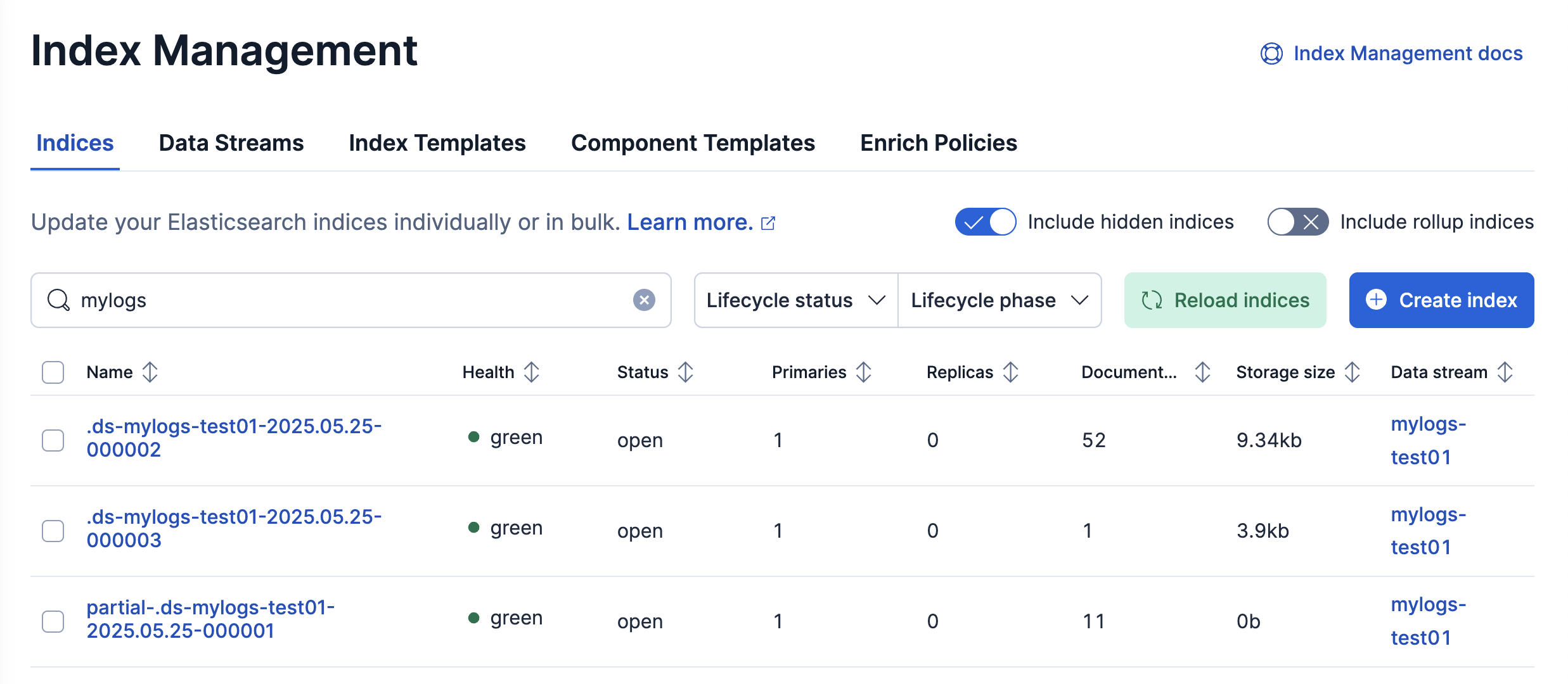Switch to the Data Streams tab
1568x684 pixels.
[x=231, y=143]
